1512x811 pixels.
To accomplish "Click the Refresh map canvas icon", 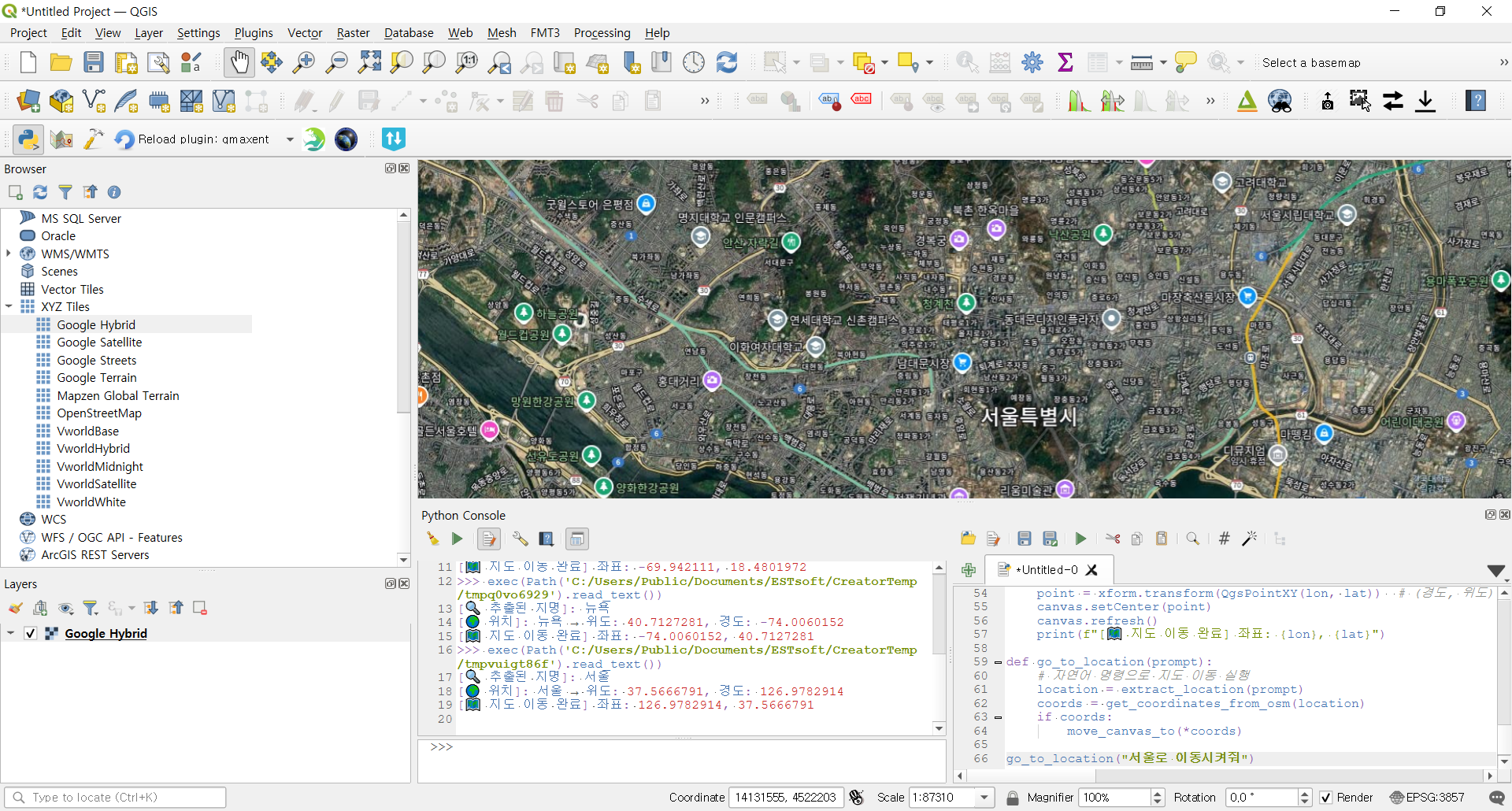I will tap(726, 62).
